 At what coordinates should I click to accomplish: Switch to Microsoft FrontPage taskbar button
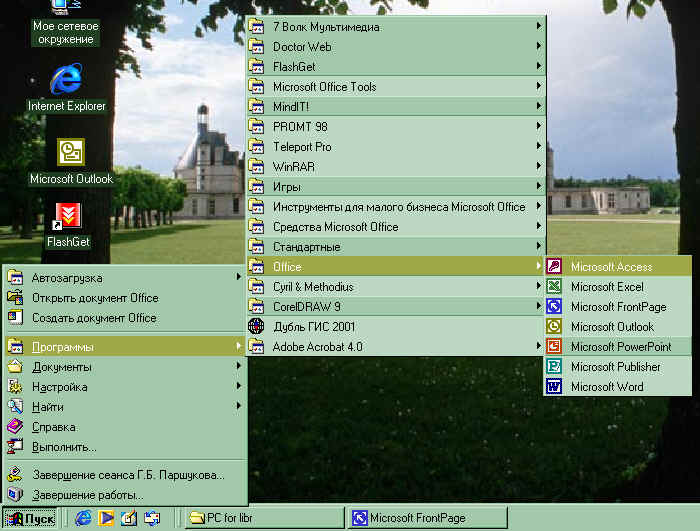pos(428,518)
